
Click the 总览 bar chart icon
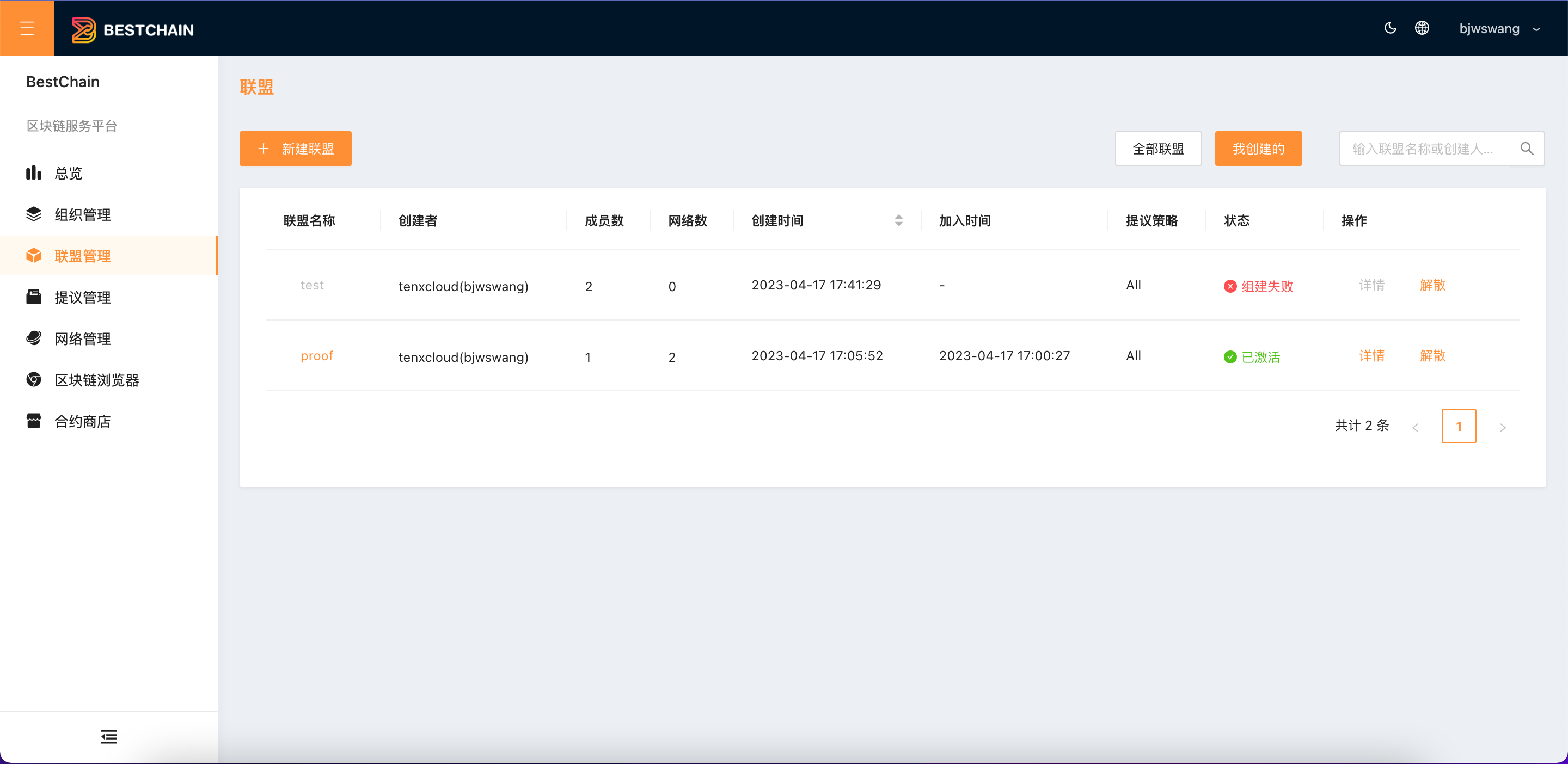tap(33, 172)
